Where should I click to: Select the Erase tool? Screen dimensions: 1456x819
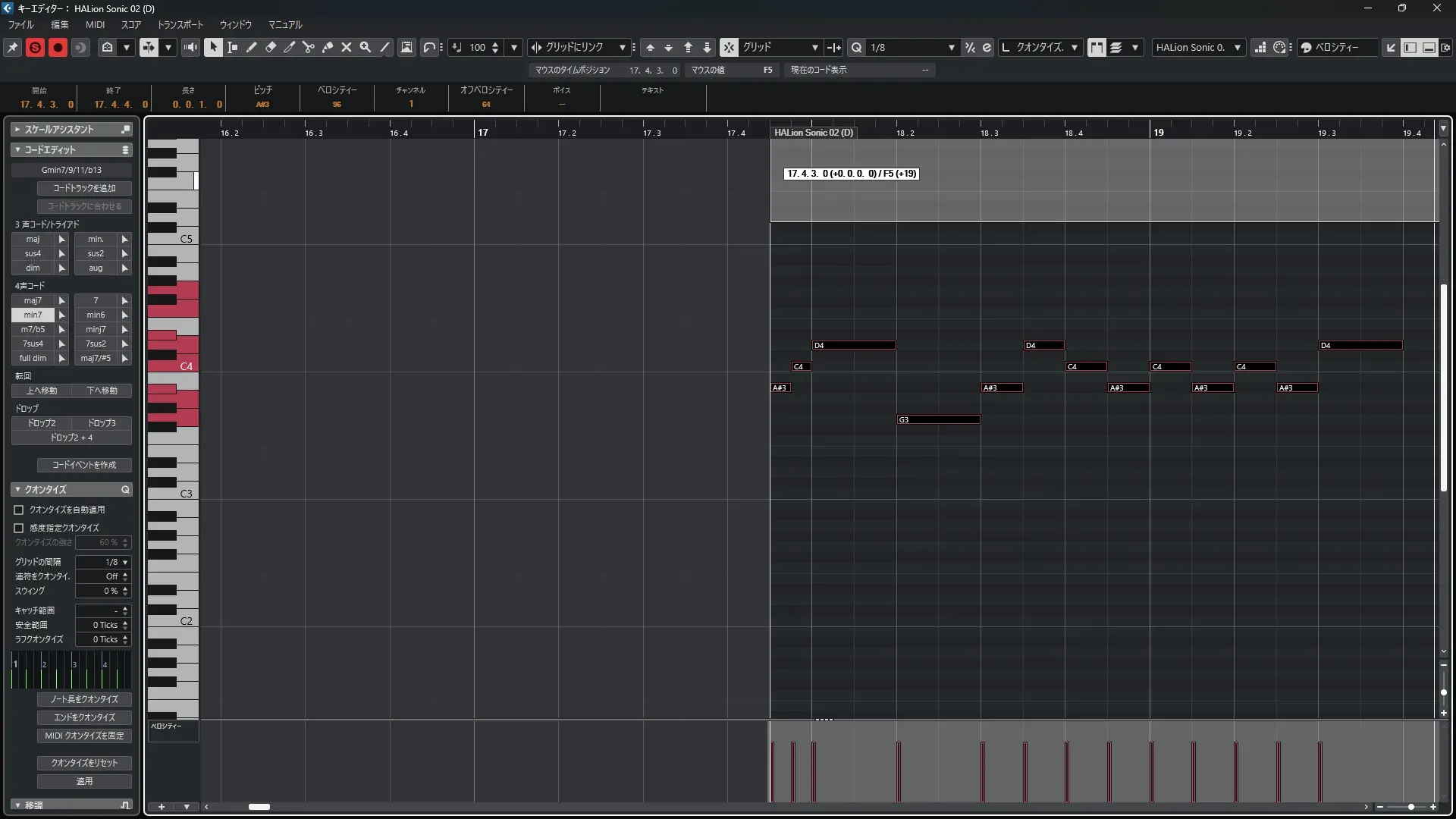point(271,47)
